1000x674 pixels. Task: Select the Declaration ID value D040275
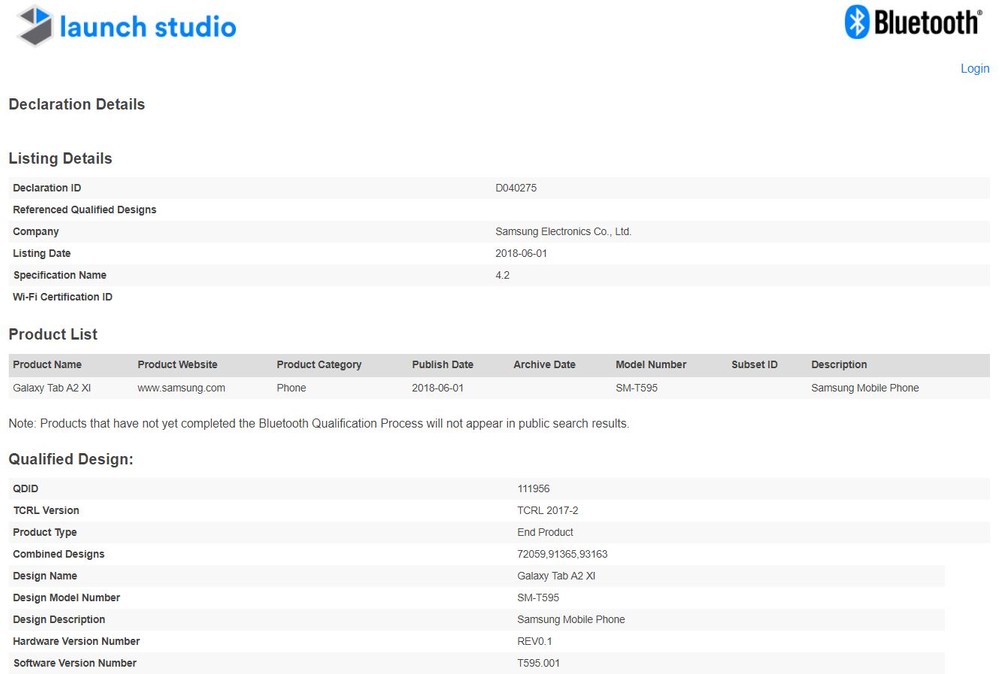pyautogui.click(x=516, y=188)
